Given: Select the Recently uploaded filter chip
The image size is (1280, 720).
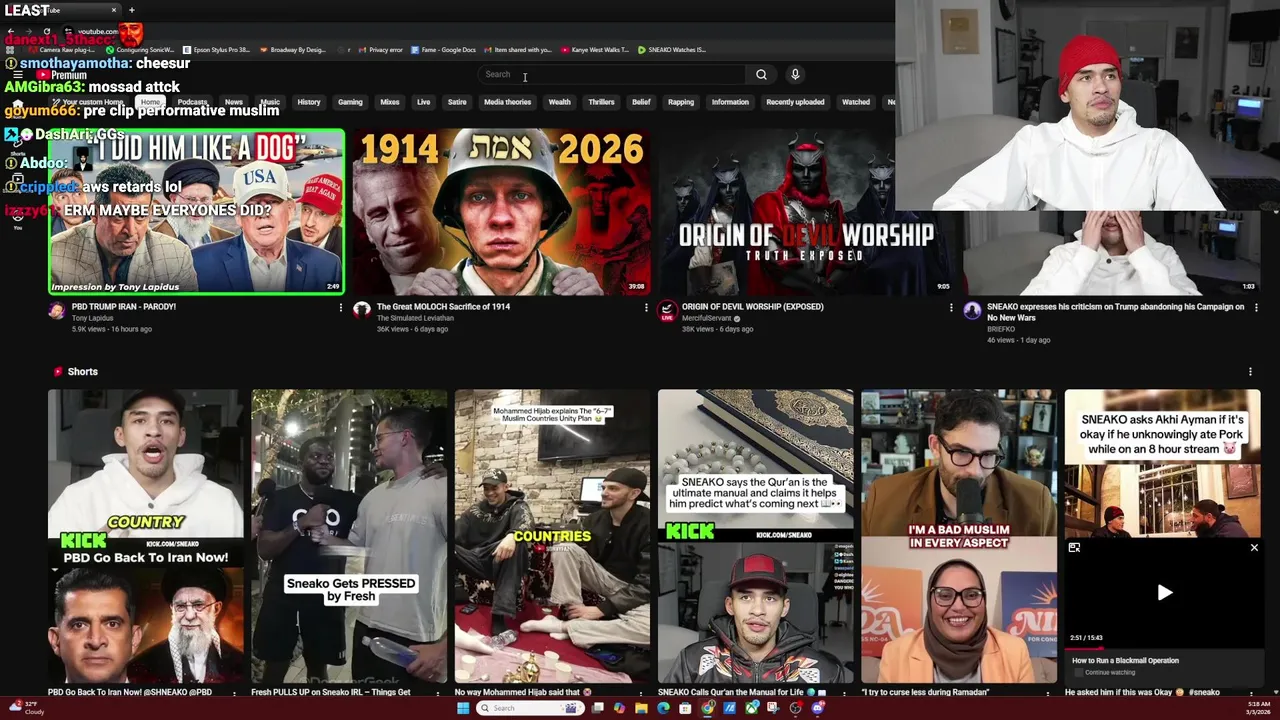Looking at the screenshot, I should point(795,102).
